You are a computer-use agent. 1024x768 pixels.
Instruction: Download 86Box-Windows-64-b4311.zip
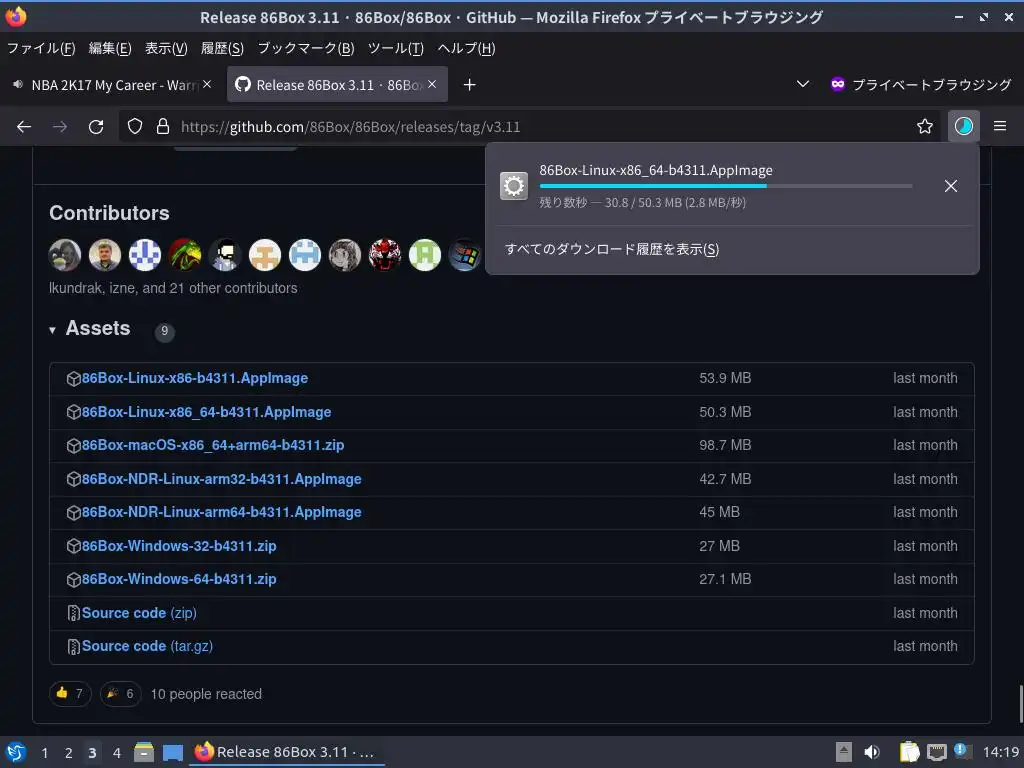click(x=179, y=579)
